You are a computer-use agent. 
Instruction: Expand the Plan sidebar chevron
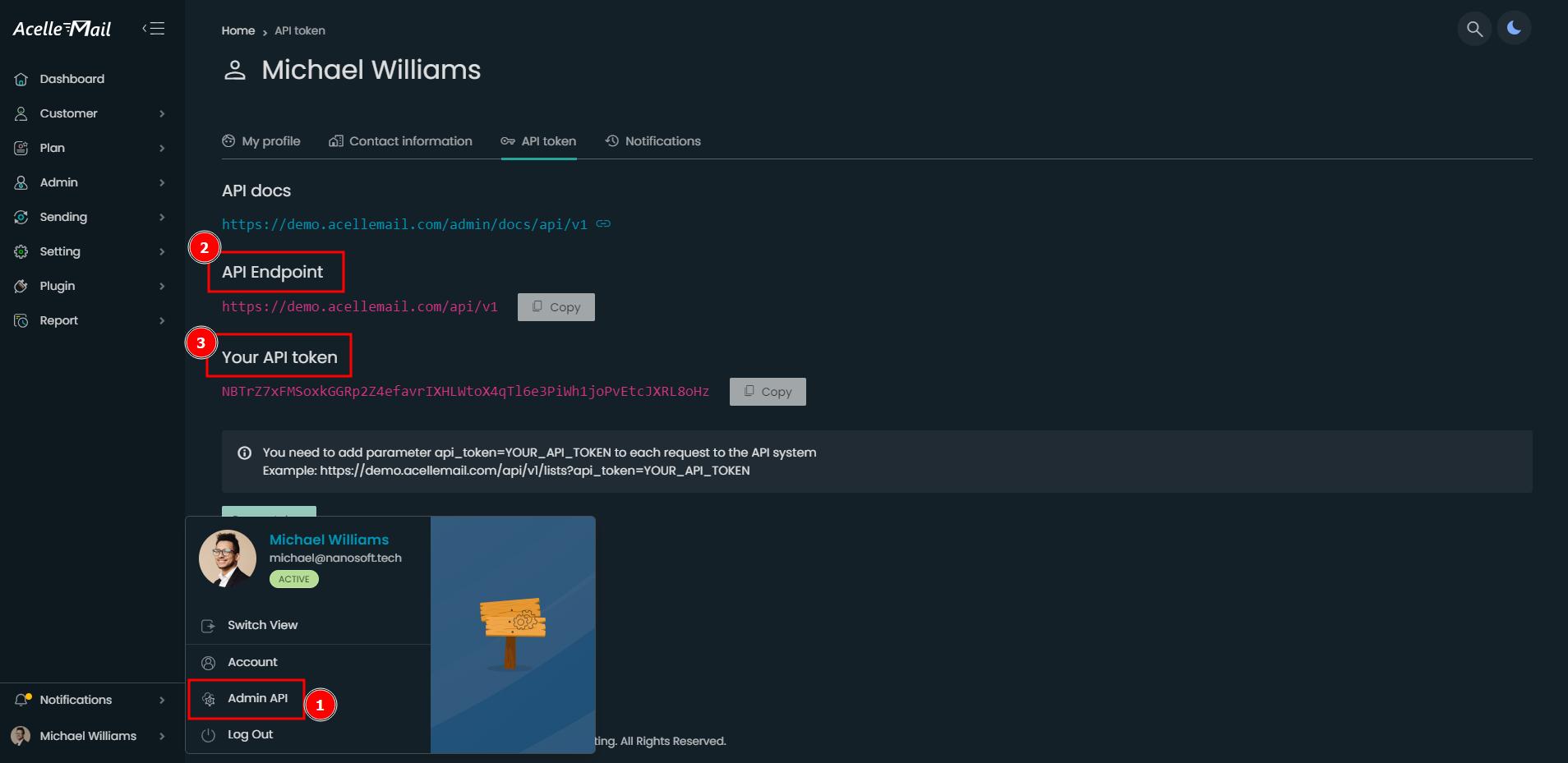pos(162,149)
